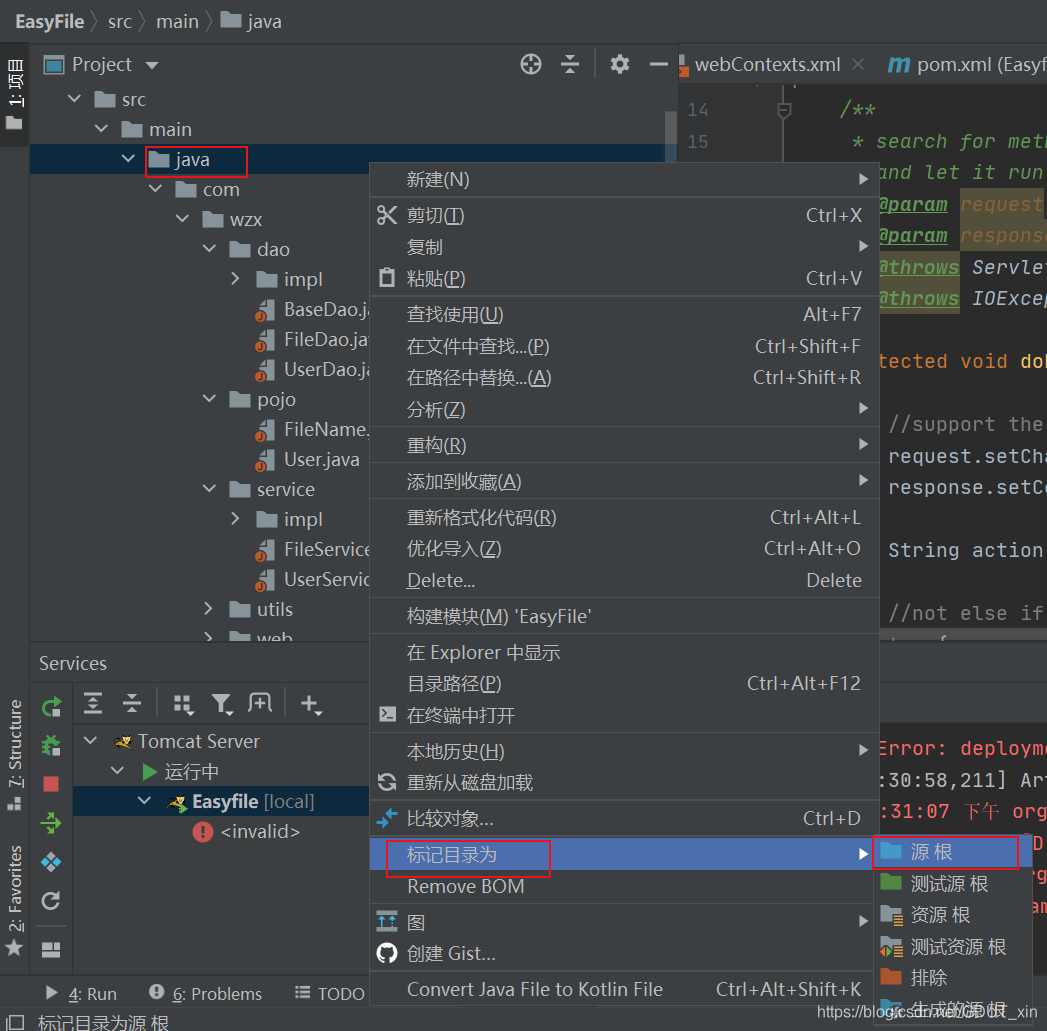The height and width of the screenshot is (1031, 1047).
Task: Collapse the src folder
Action: (75, 99)
